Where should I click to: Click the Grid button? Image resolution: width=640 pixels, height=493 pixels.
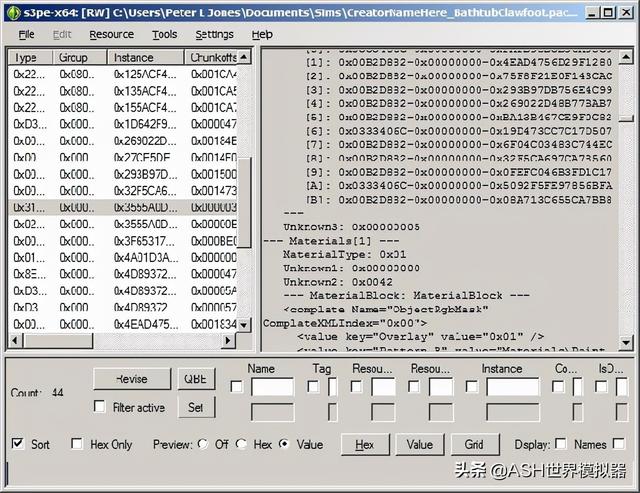coord(475,444)
